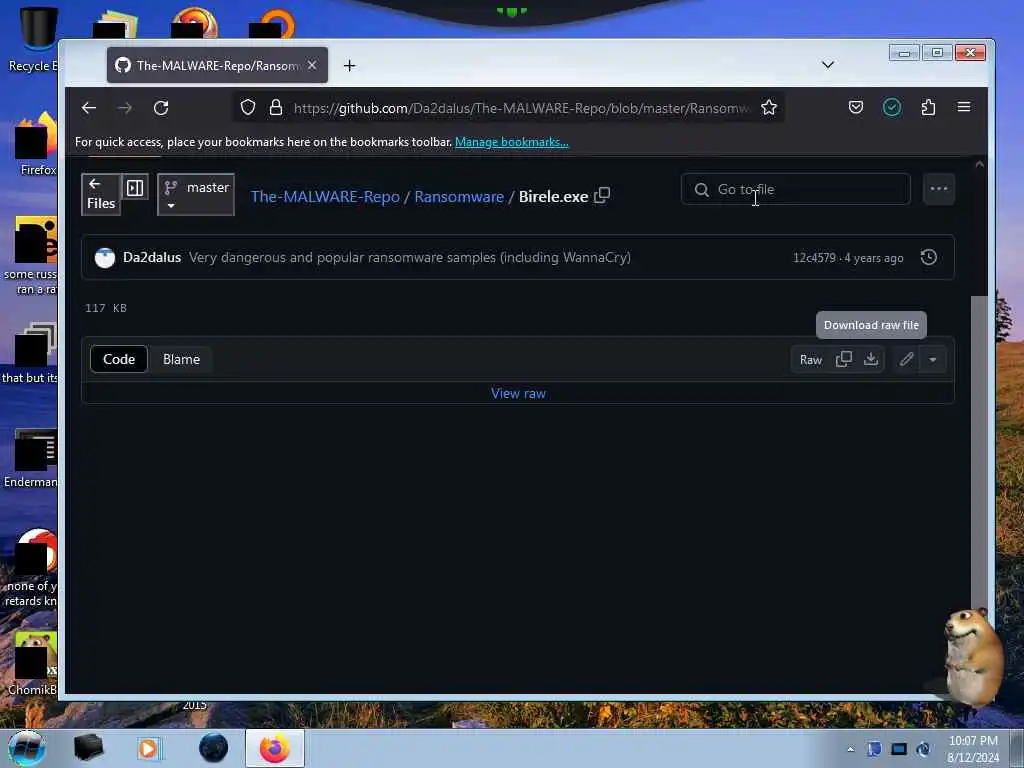The height and width of the screenshot is (768, 1024).
Task: Click the network tray icon
Action: pyautogui.click(x=899, y=749)
